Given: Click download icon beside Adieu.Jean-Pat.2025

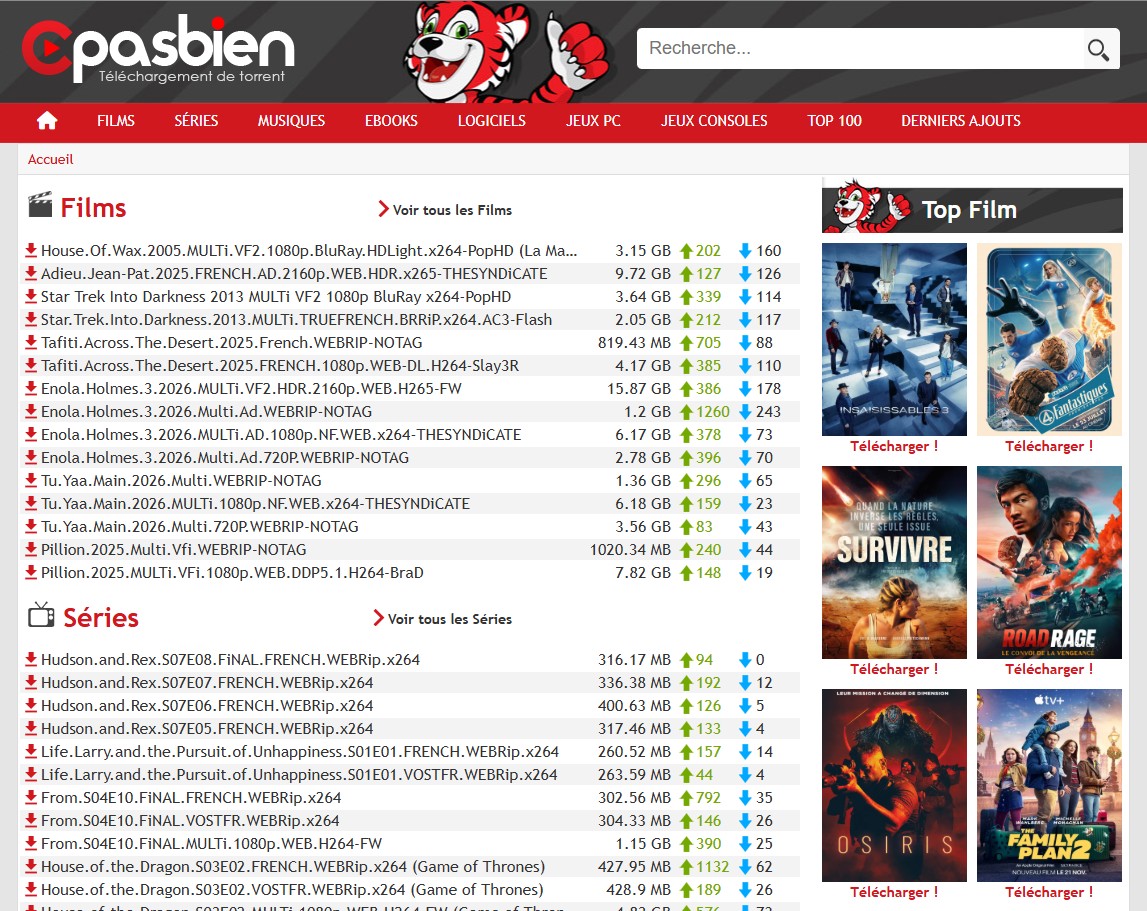Looking at the screenshot, I should coord(31,274).
